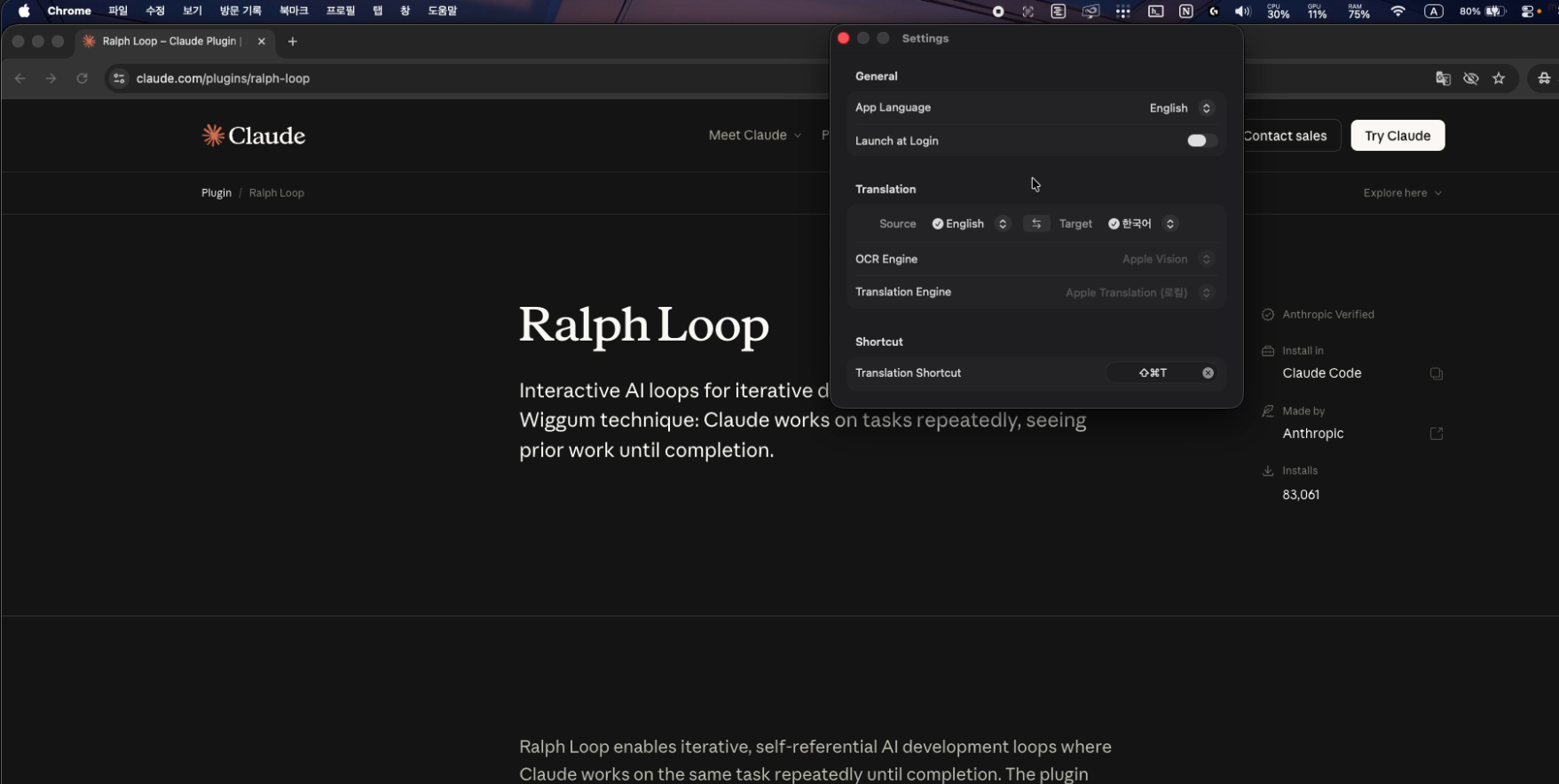Screen dimensions: 1559x784
Task: Toggle Launch at Login switch
Action: point(1201,141)
